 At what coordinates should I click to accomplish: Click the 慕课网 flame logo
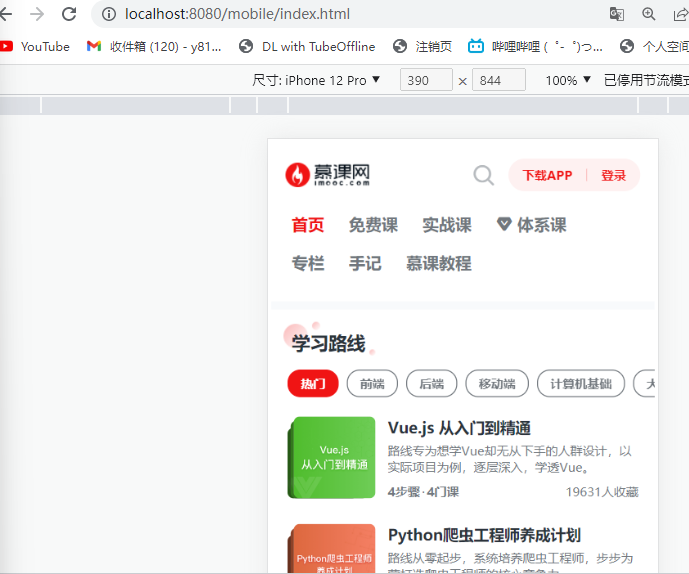(x=298, y=175)
